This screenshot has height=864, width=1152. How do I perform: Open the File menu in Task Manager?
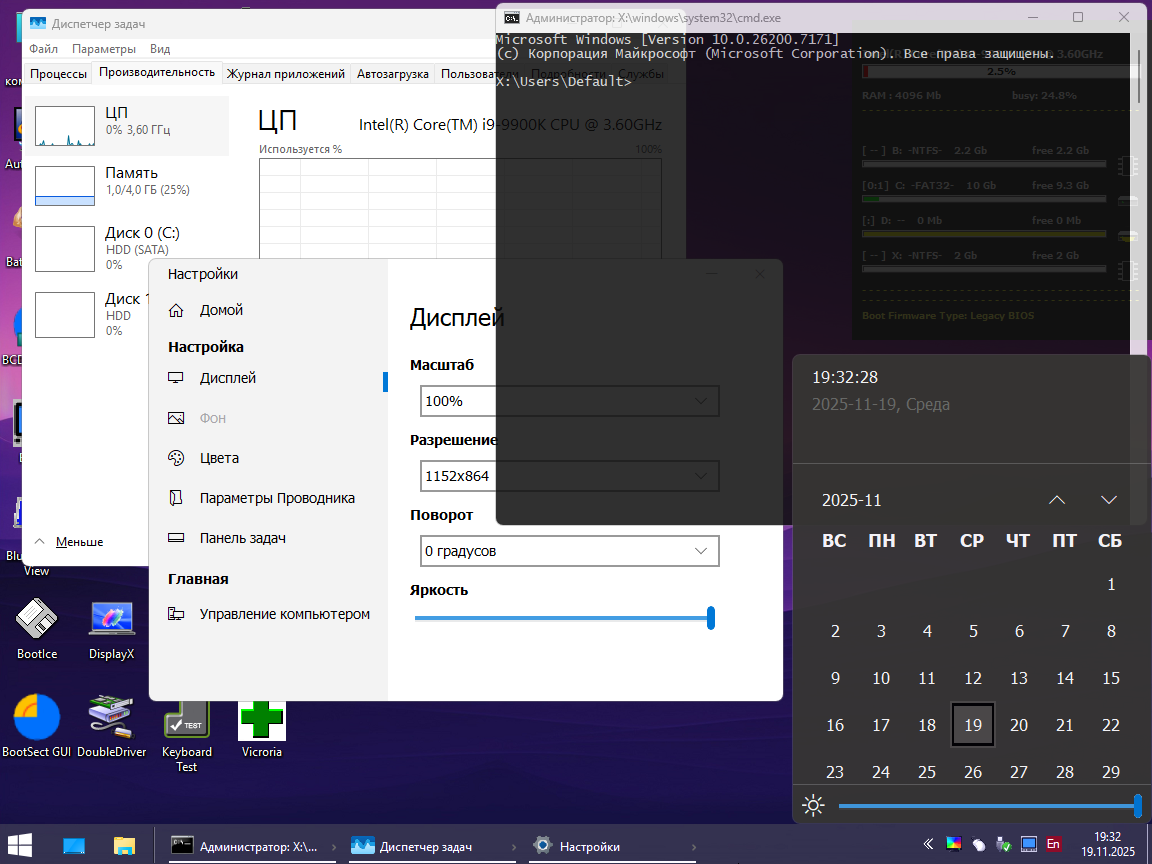click(x=43, y=48)
